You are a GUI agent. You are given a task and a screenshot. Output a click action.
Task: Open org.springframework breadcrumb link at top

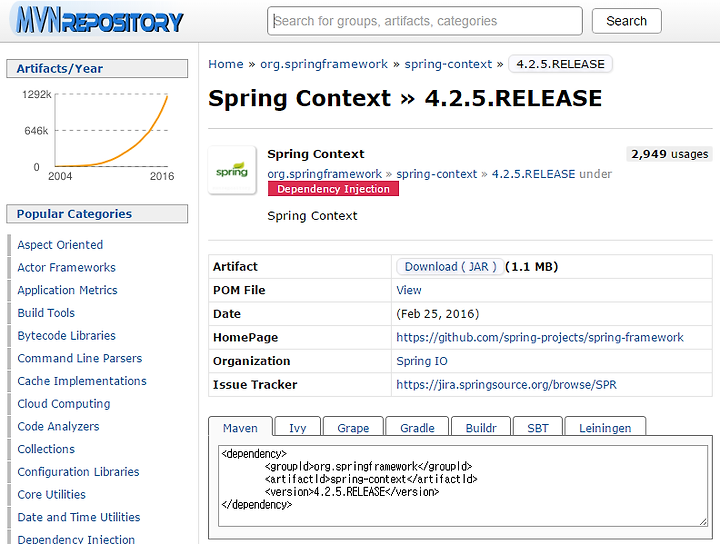click(x=324, y=64)
